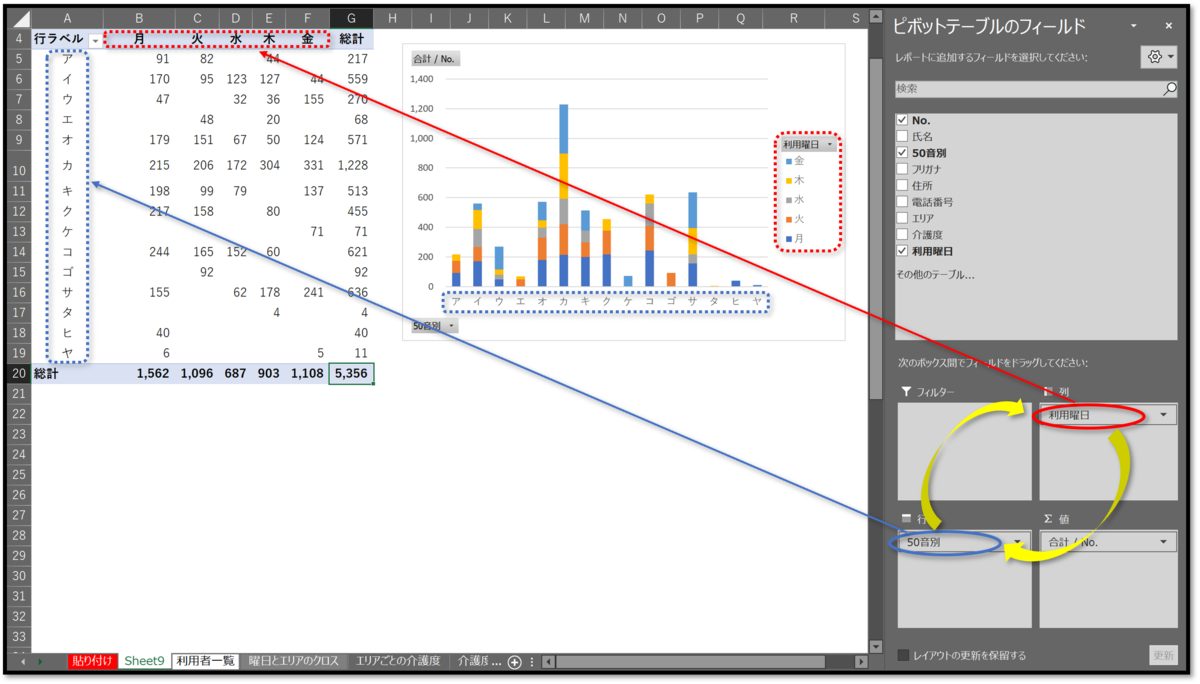The height and width of the screenshot is (684, 1200).
Task: Click the 月 legend swatch entry
Action: tap(796, 238)
